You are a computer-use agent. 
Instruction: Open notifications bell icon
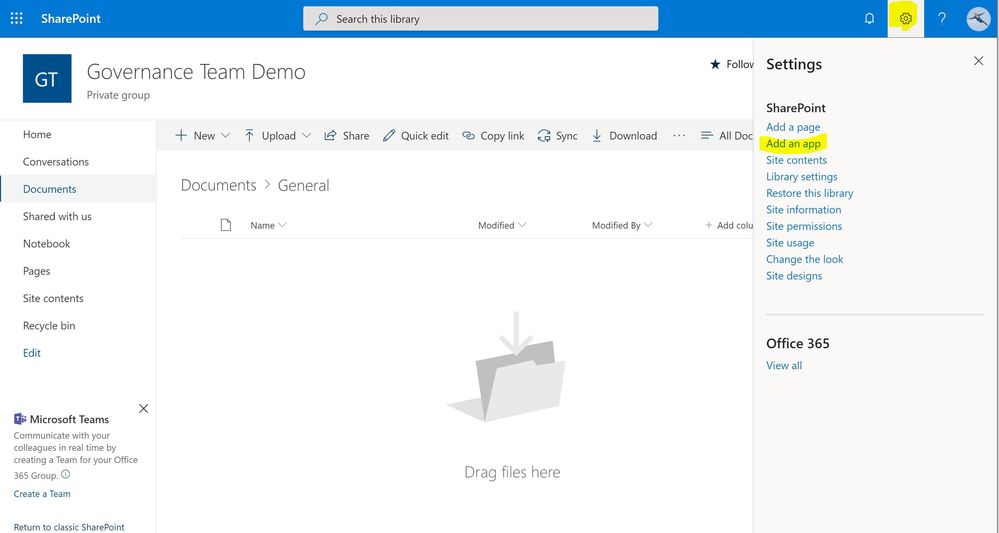point(869,18)
